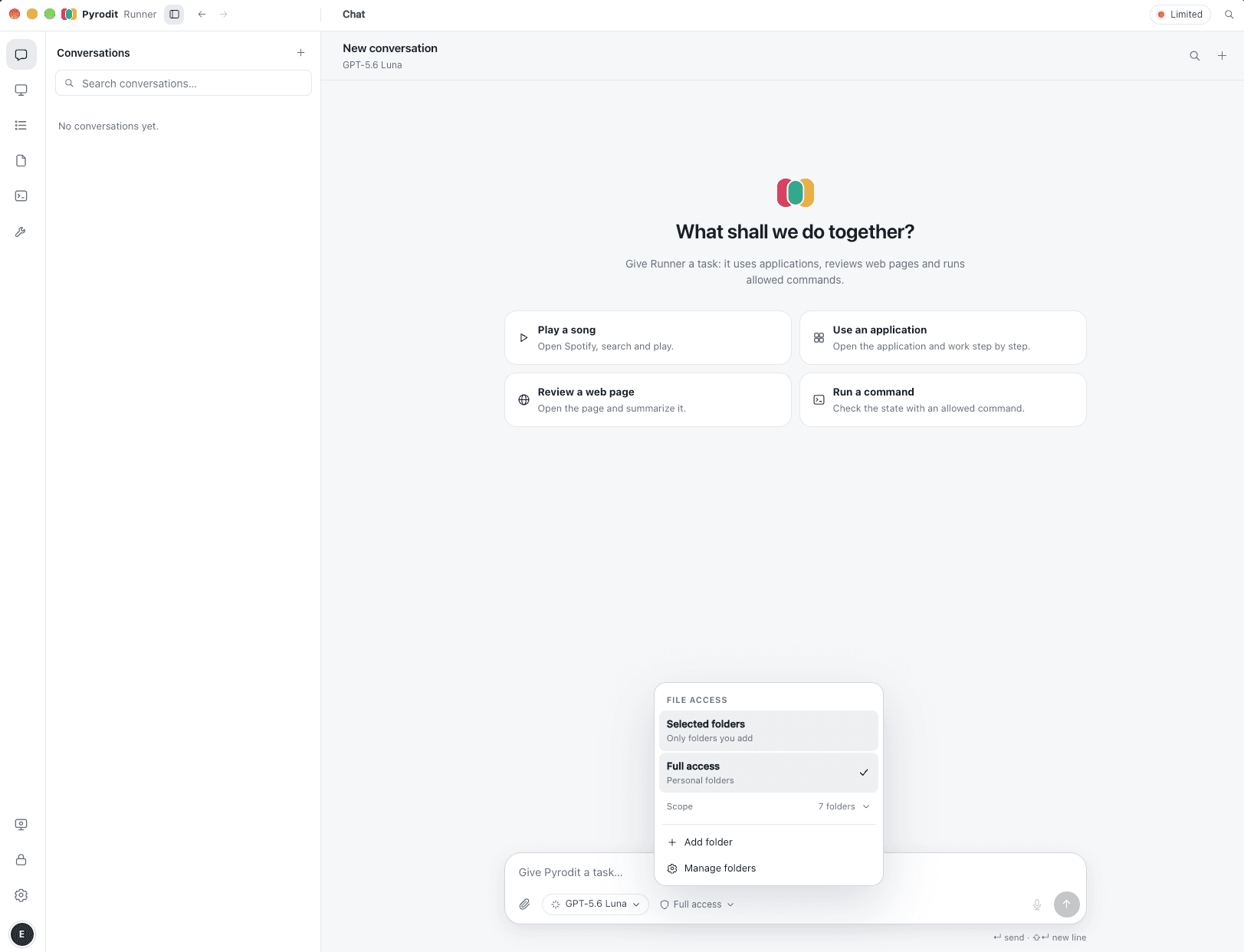Open the monitor screen icon in sidebar
The width and height of the screenshot is (1244, 952).
pyautogui.click(x=21, y=90)
